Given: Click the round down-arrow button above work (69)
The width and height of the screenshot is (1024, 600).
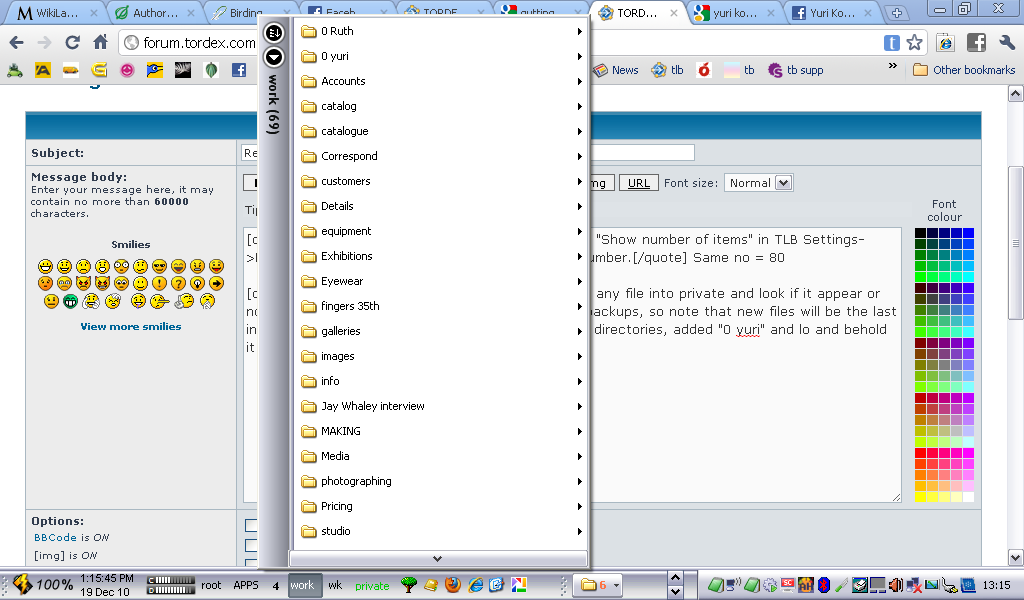Looking at the screenshot, I should click(274, 57).
